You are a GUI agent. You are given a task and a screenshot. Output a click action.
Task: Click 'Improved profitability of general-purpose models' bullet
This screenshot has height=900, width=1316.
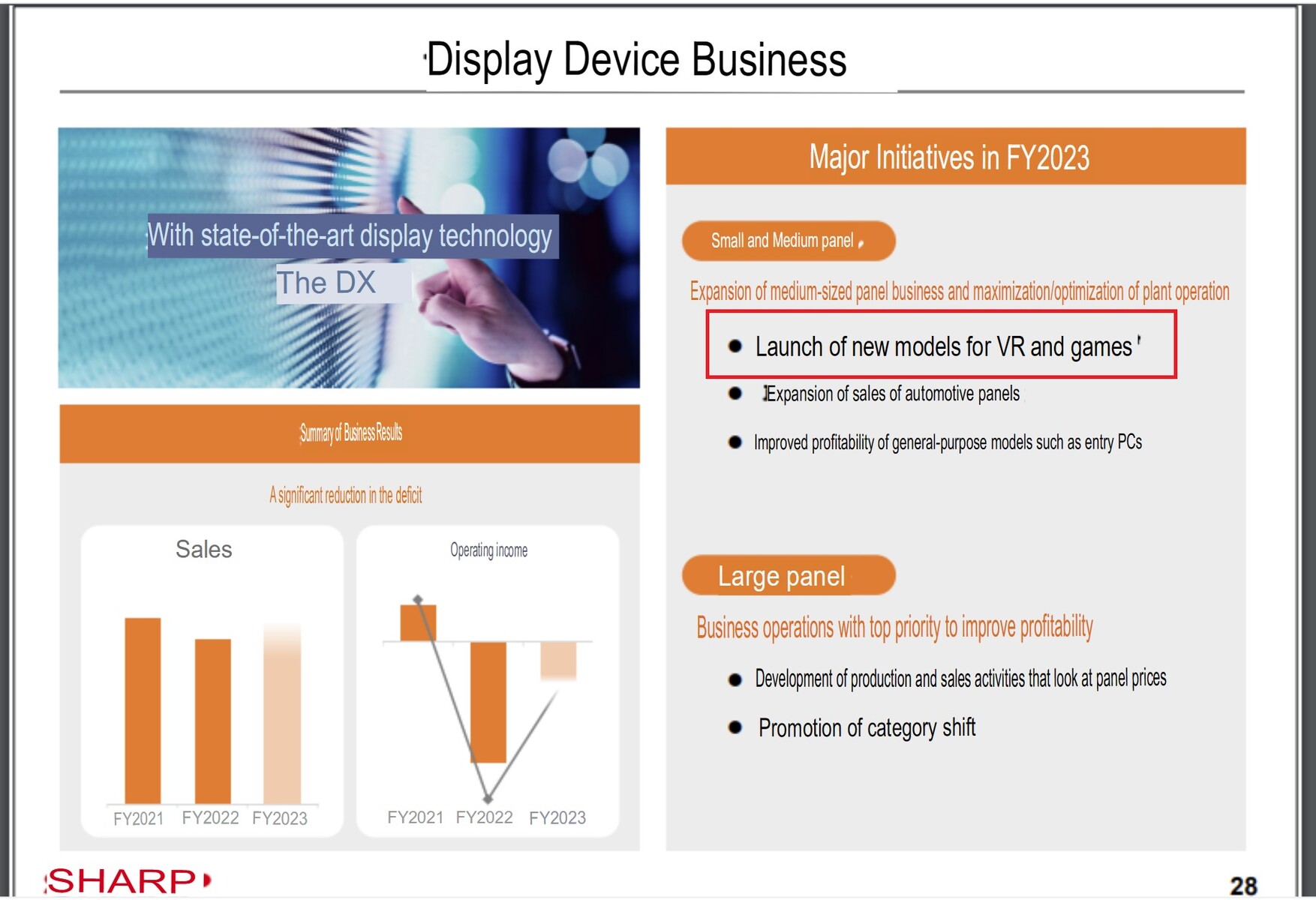948,442
